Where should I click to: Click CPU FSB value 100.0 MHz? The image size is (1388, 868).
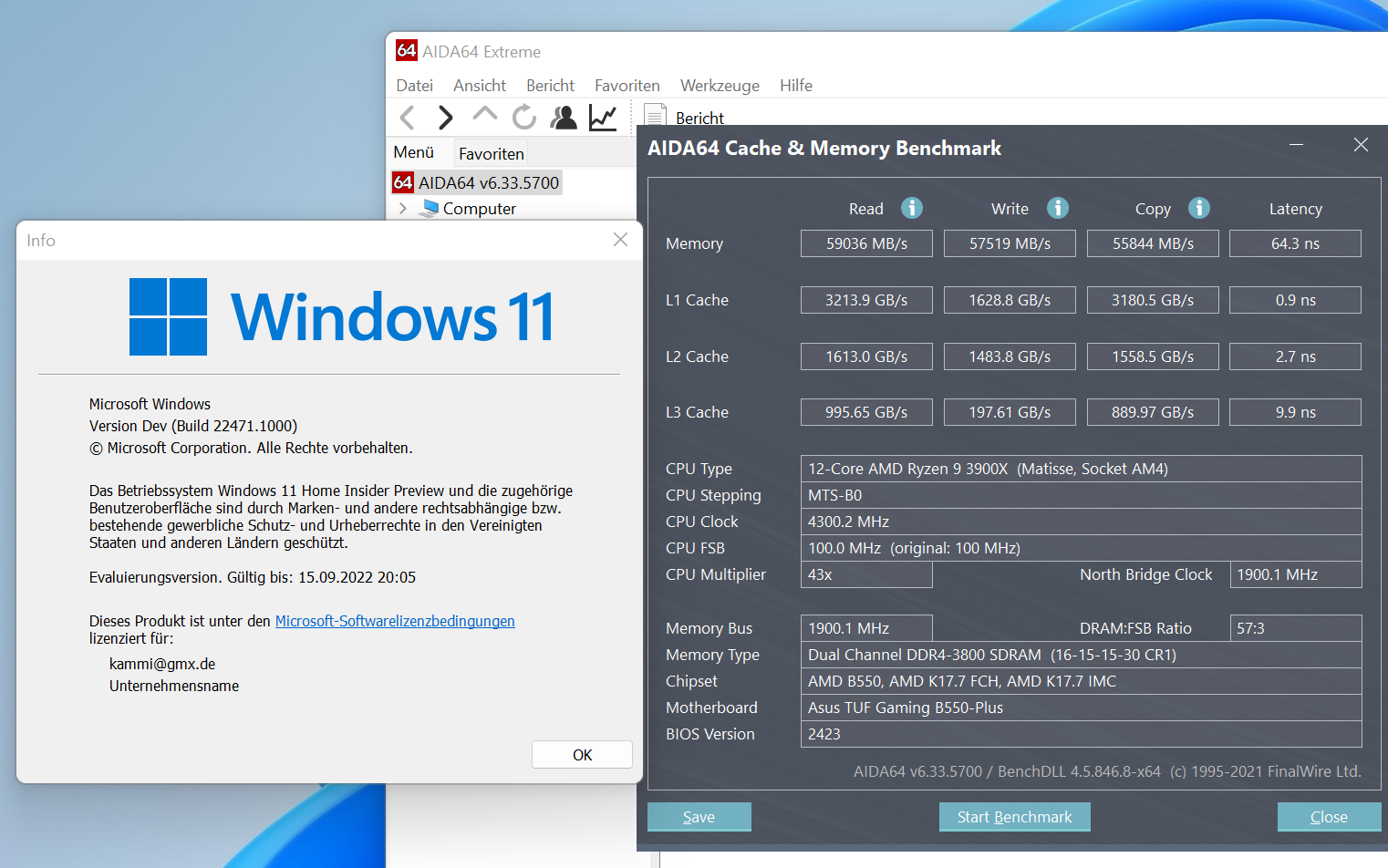pyautogui.click(x=1081, y=548)
